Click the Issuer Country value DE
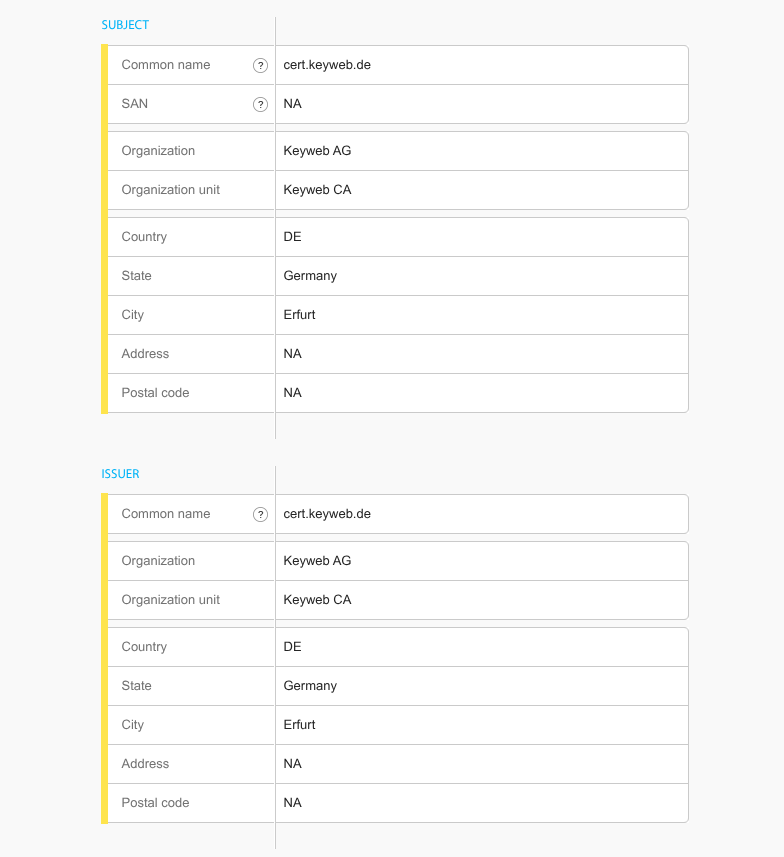The image size is (784, 857). [x=292, y=647]
